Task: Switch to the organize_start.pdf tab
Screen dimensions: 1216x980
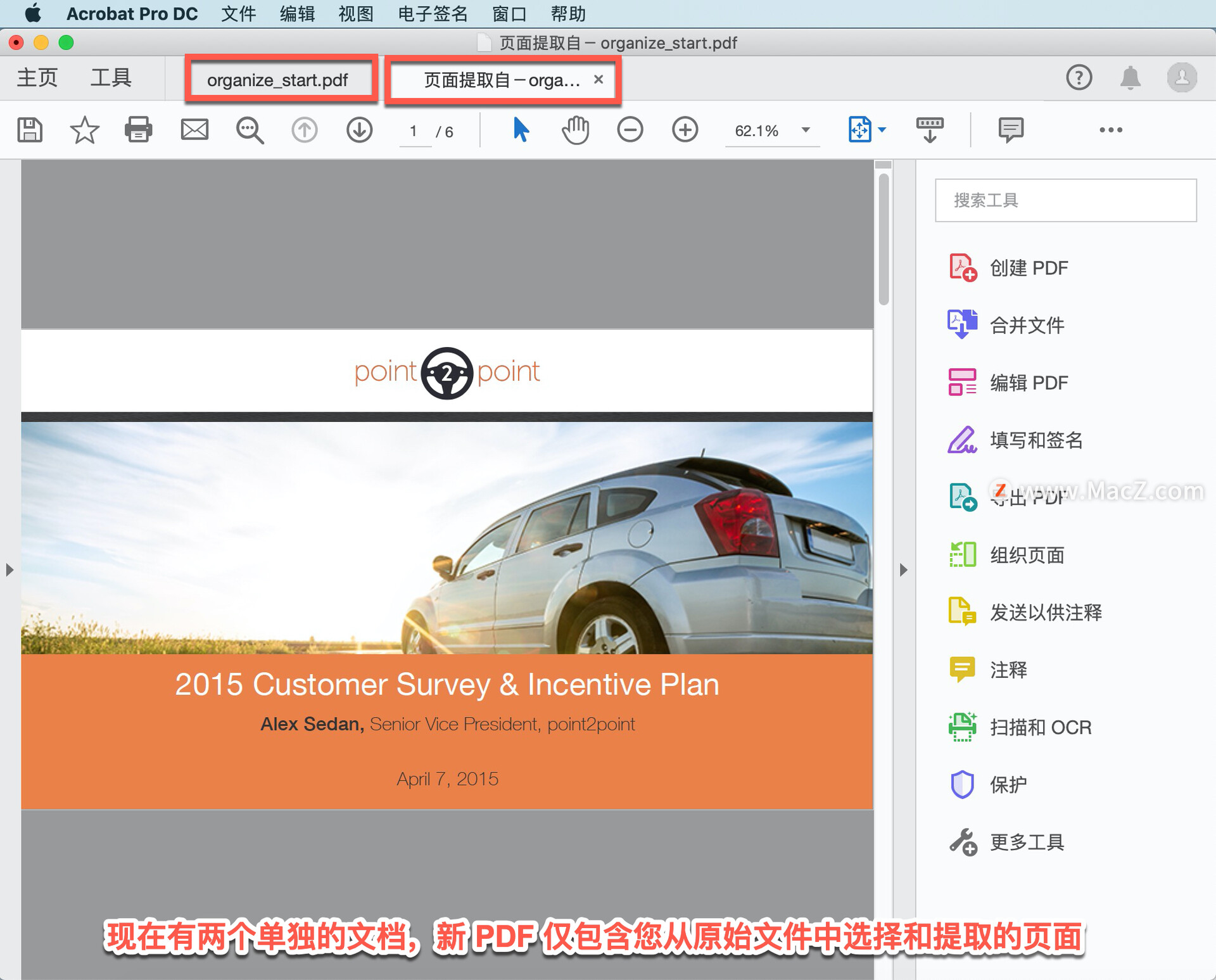Action: tap(277, 80)
